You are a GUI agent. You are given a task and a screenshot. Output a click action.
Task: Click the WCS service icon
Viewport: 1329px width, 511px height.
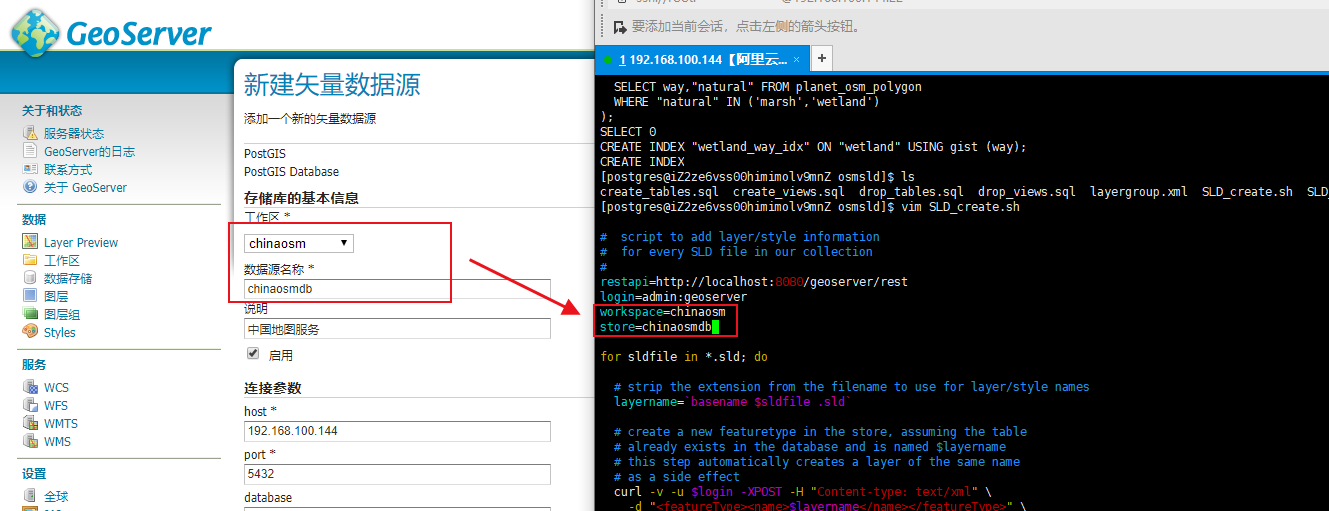click(30, 387)
